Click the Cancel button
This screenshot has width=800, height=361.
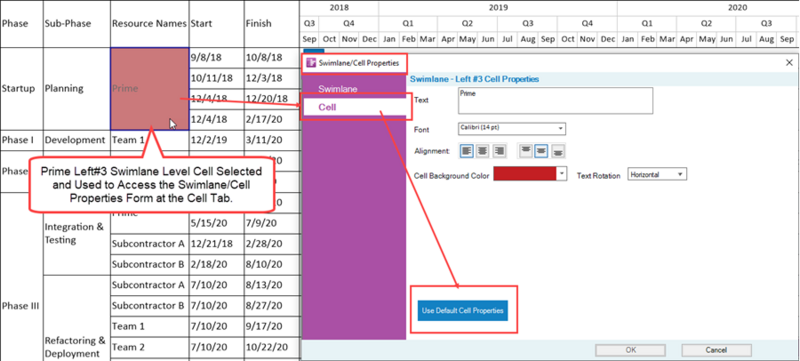tap(716, 350)
